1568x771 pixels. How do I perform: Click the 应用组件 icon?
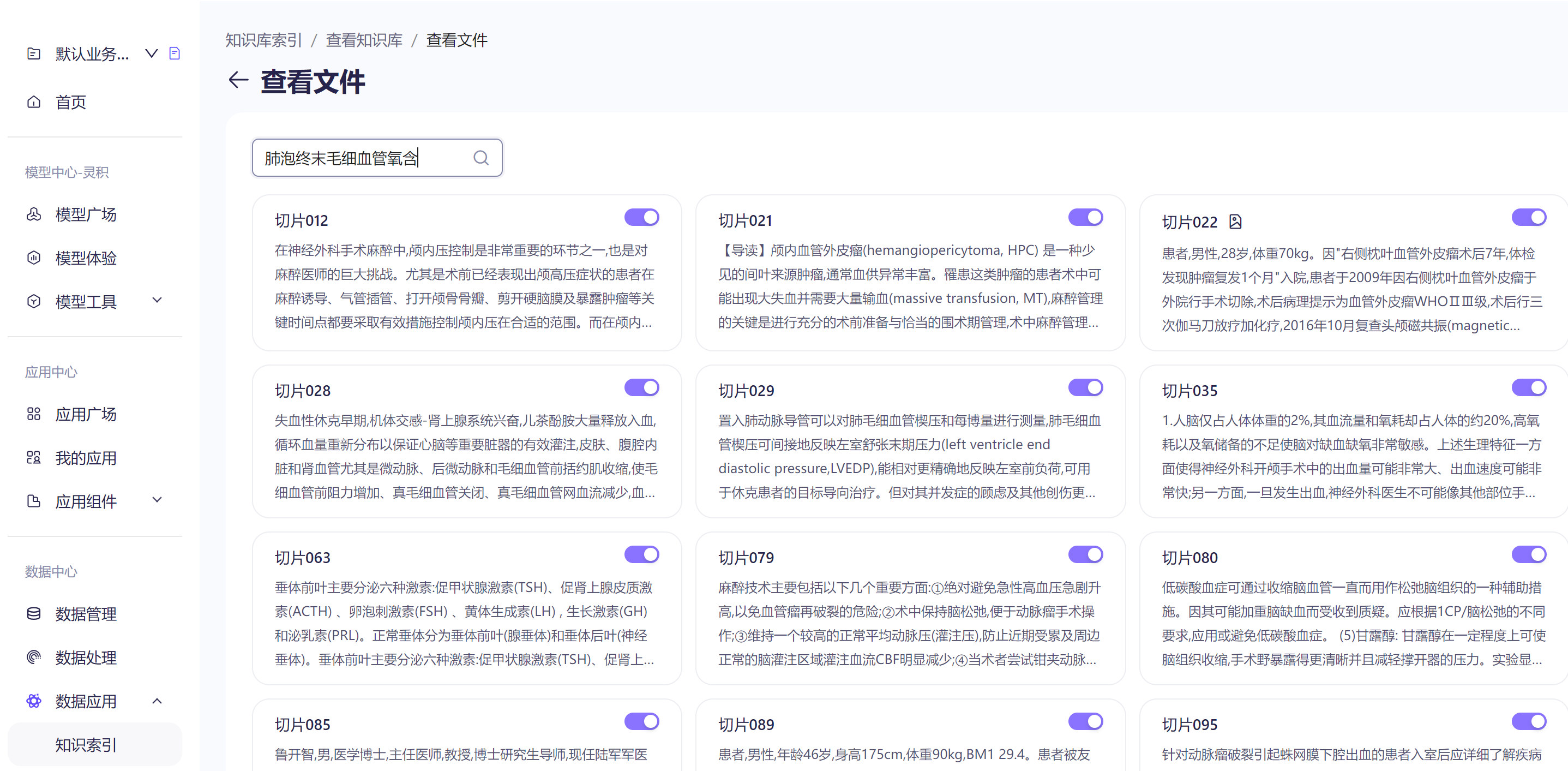point(34,501)
